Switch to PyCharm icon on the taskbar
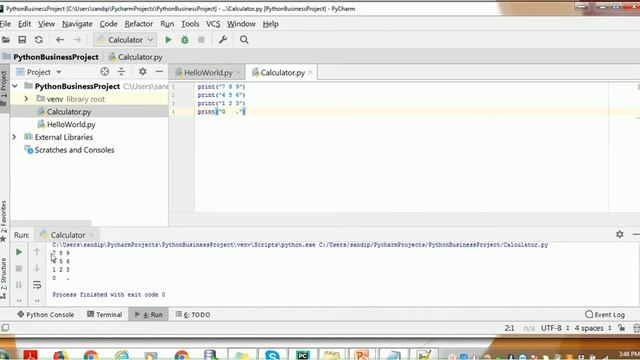The image size is (640, 360). coord(302,355)
